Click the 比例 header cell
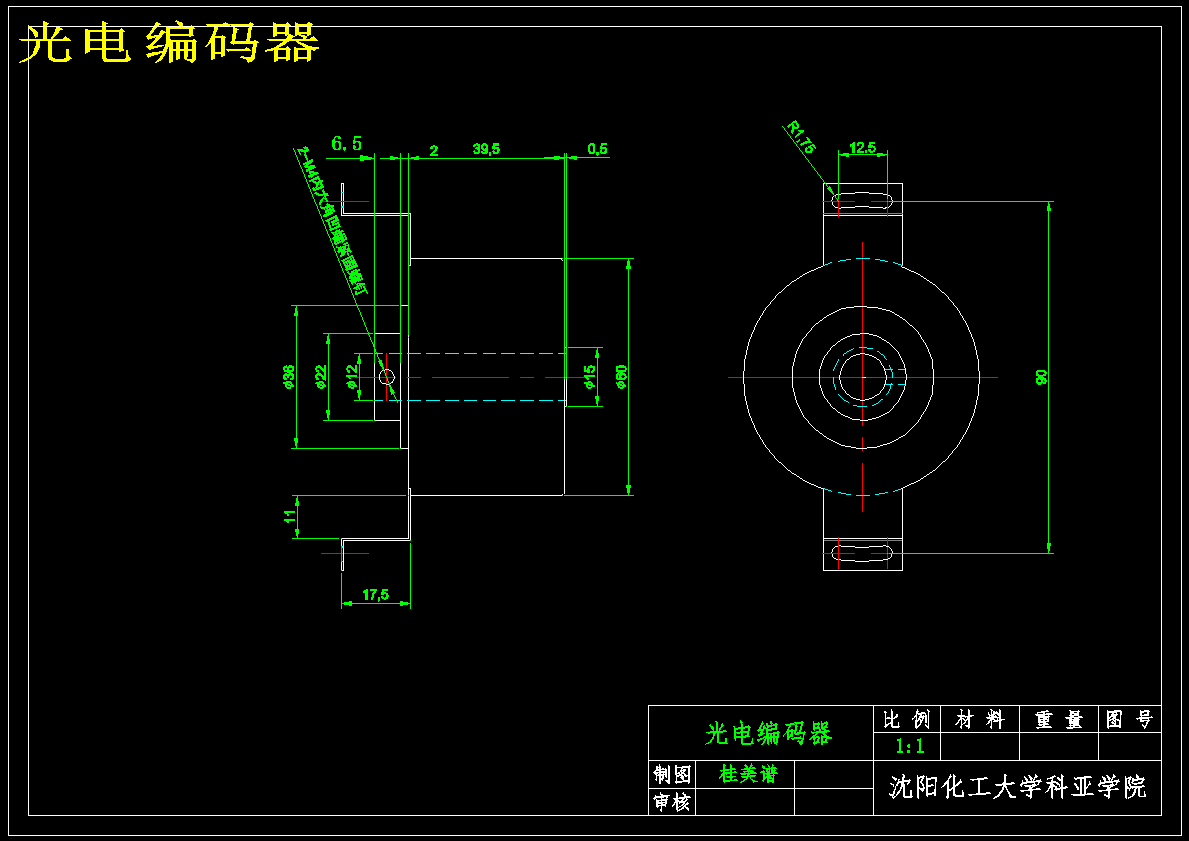This screenshot has width=1189, height=841. (907, 720)
